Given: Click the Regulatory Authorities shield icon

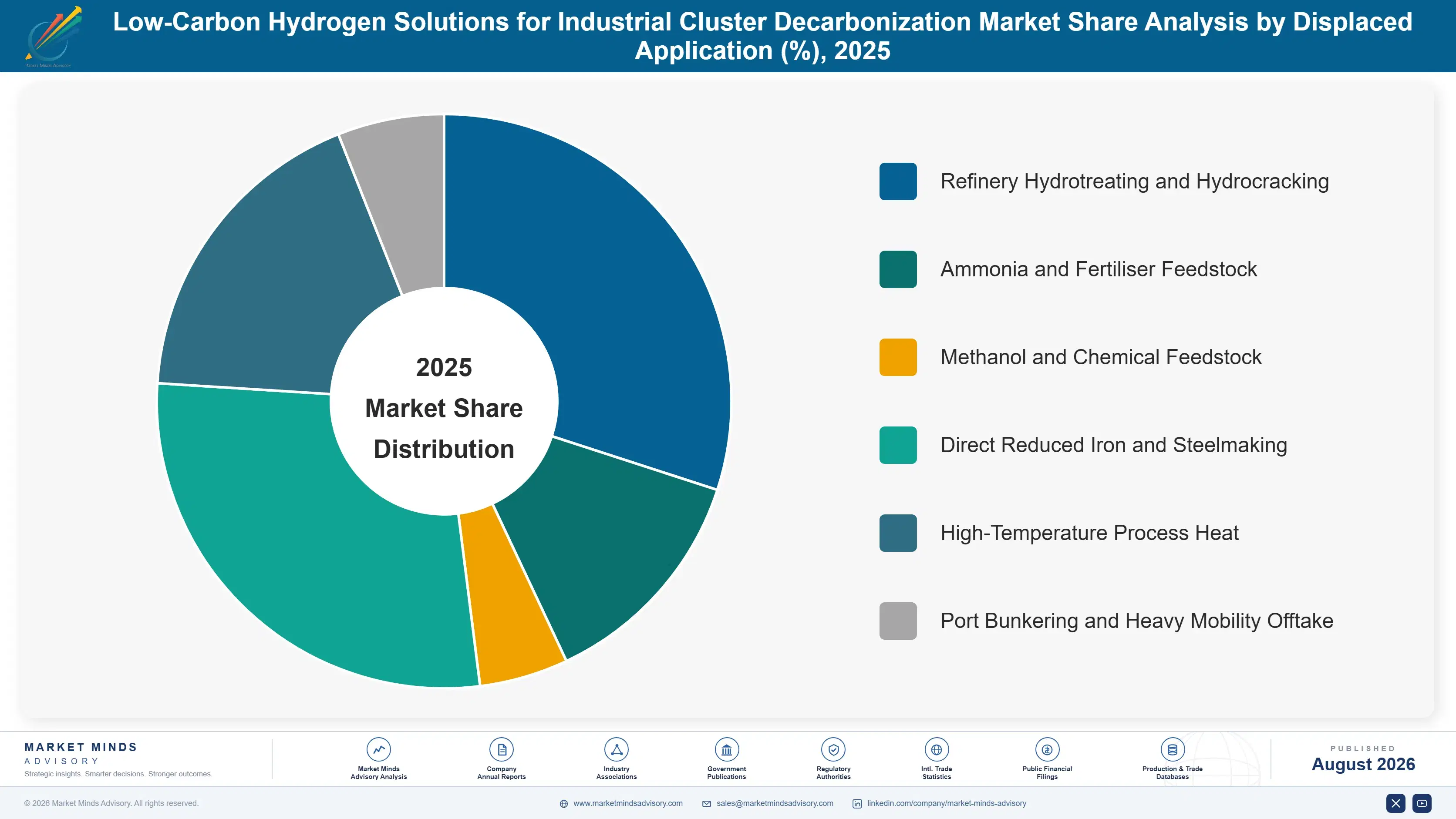Looking at the screenshot, I should (x=833, y=749).
